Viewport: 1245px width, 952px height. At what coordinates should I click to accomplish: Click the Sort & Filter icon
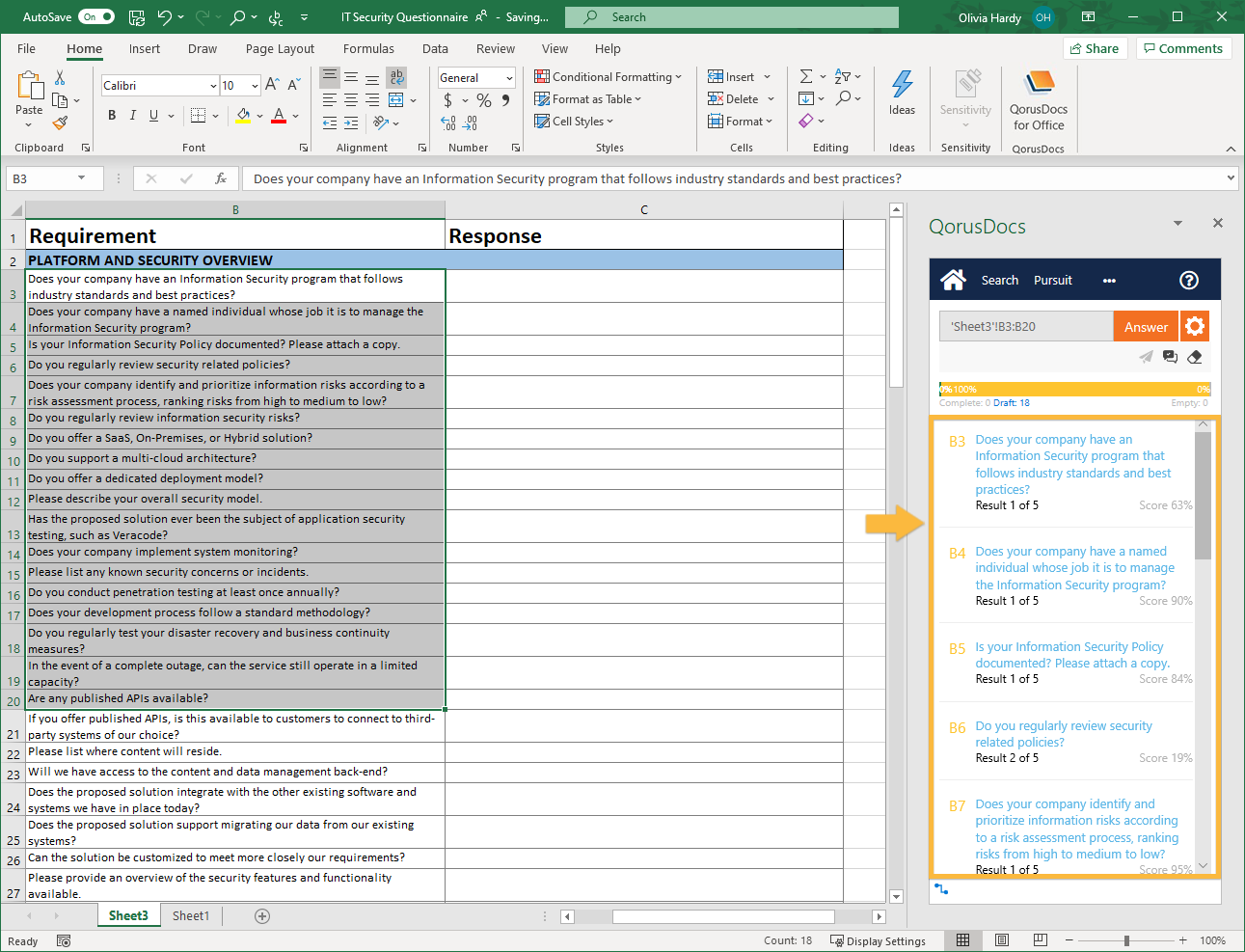(843, 76)
